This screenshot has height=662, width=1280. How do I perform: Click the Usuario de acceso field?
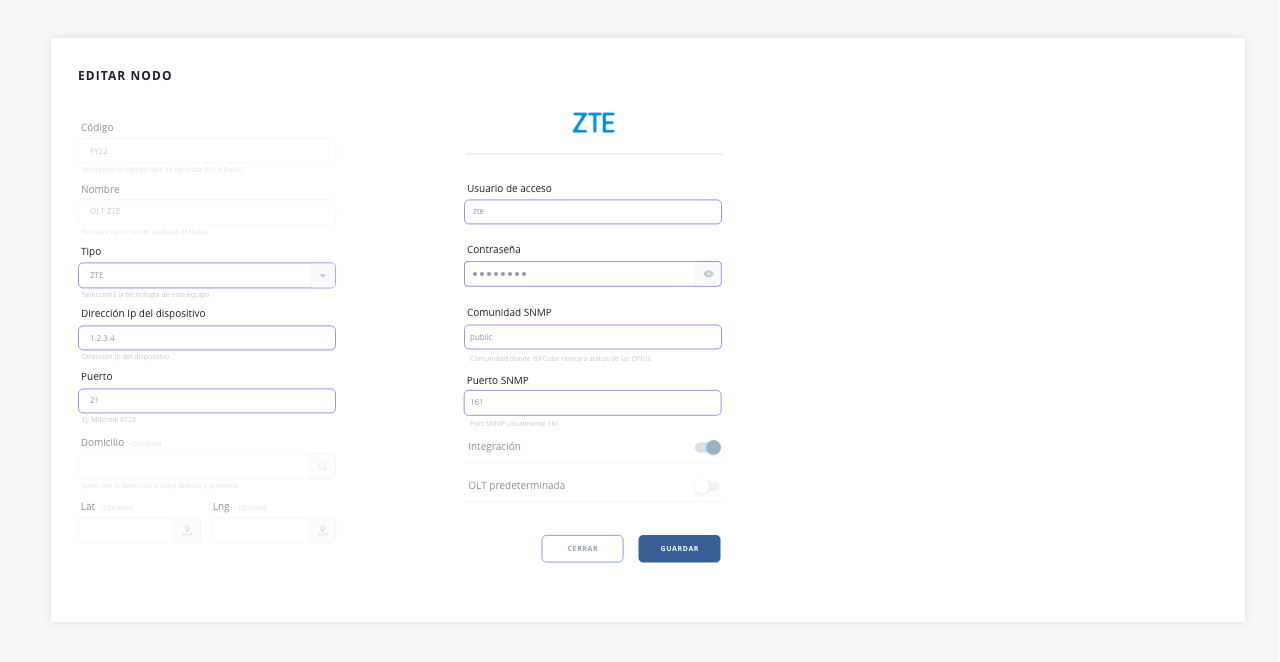[592, 212]
